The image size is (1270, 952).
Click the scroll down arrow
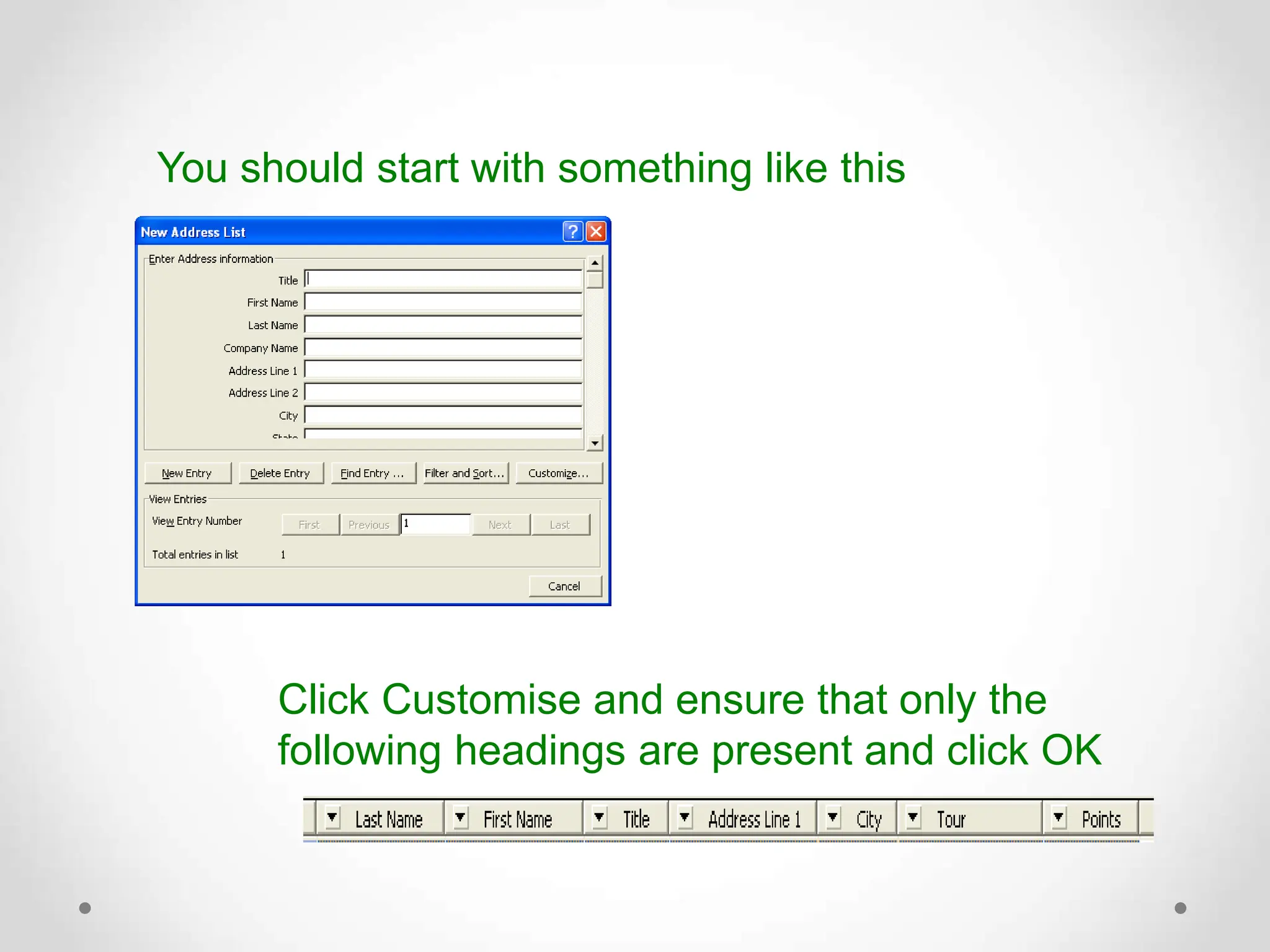click(x=595, y=443)
